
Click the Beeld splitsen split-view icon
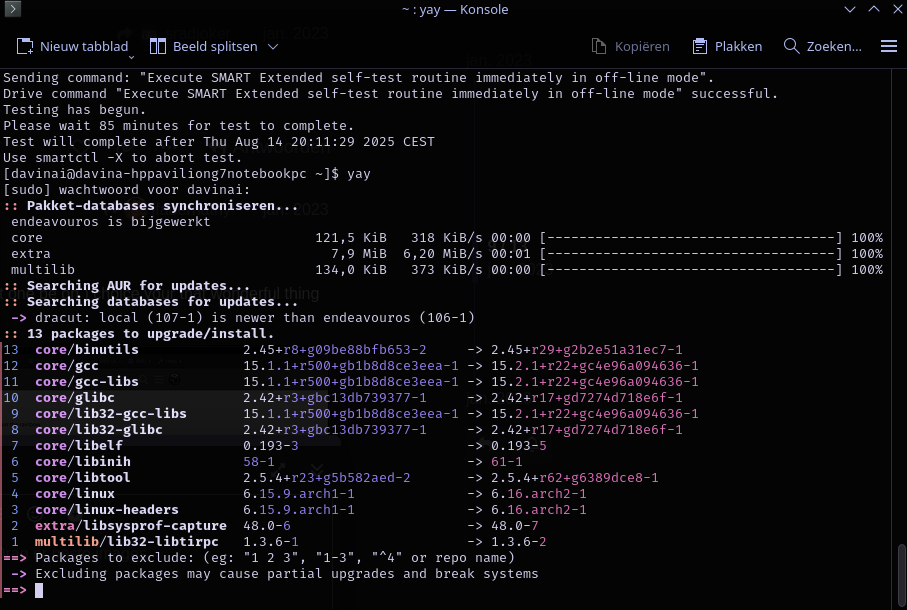(157, 46)
